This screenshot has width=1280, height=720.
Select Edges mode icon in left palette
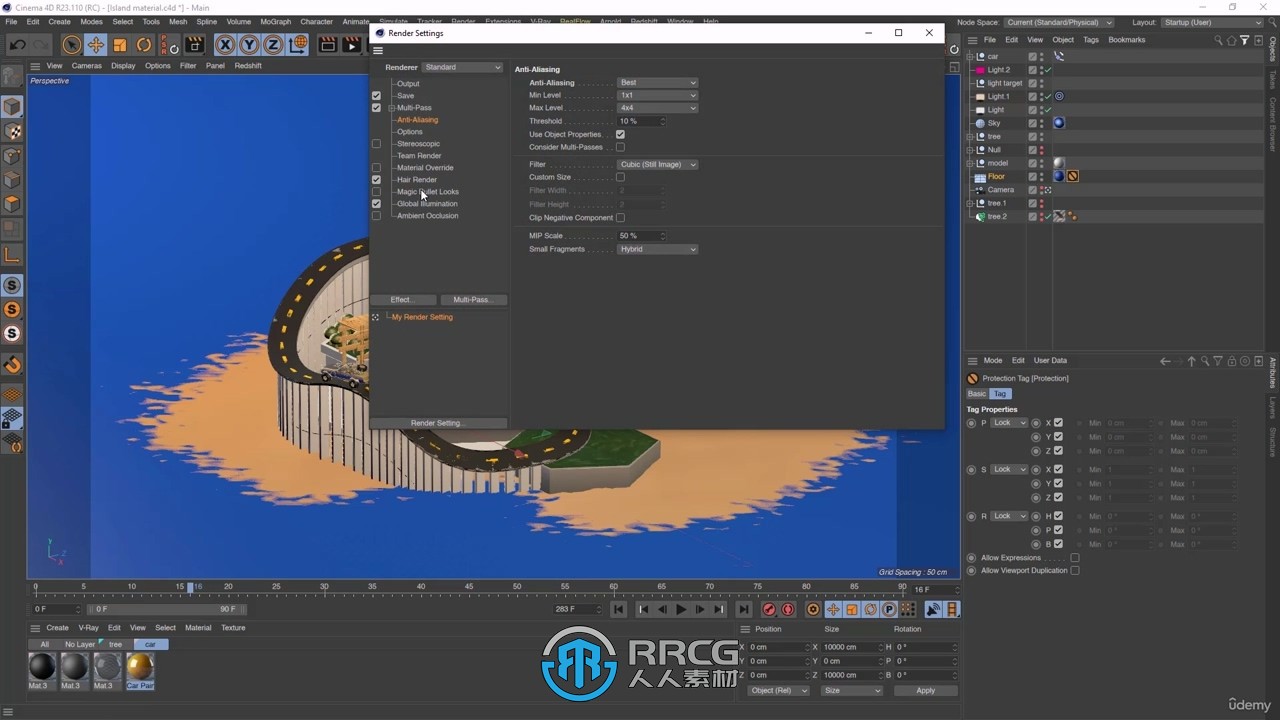click(12, 180)
